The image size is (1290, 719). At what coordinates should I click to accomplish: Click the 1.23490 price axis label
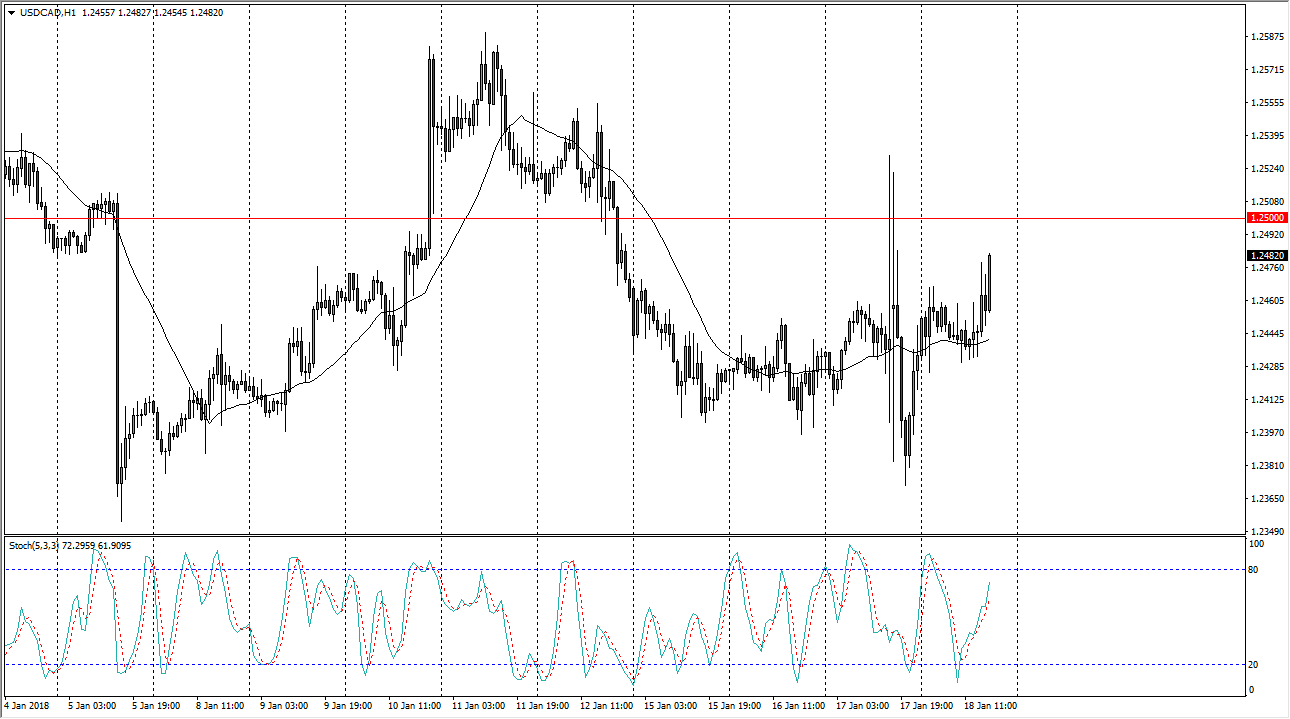pos(1266,531)
